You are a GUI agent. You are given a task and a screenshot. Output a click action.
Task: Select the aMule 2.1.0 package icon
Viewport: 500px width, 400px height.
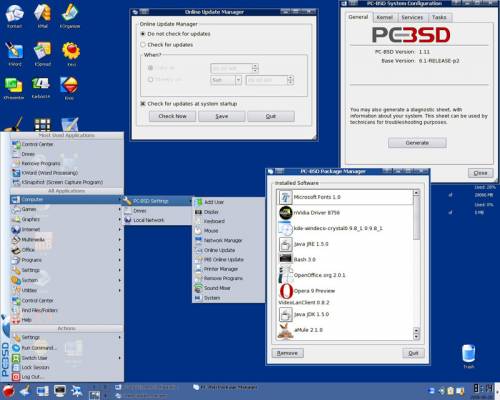(285, 331)
